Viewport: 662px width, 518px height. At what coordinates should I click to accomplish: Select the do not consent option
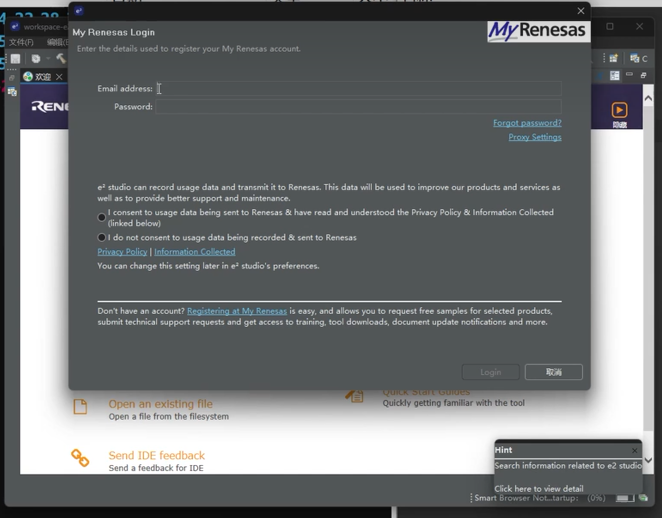(101, 237)
